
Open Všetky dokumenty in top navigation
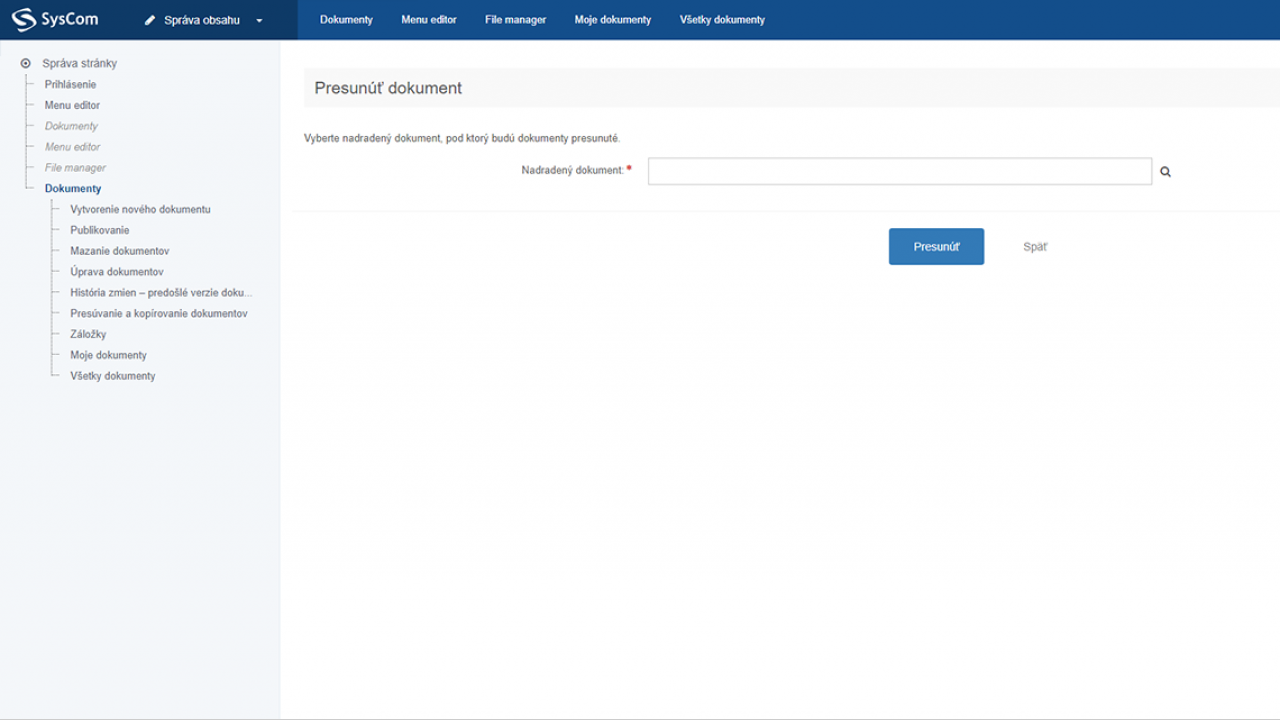point(722,20)
